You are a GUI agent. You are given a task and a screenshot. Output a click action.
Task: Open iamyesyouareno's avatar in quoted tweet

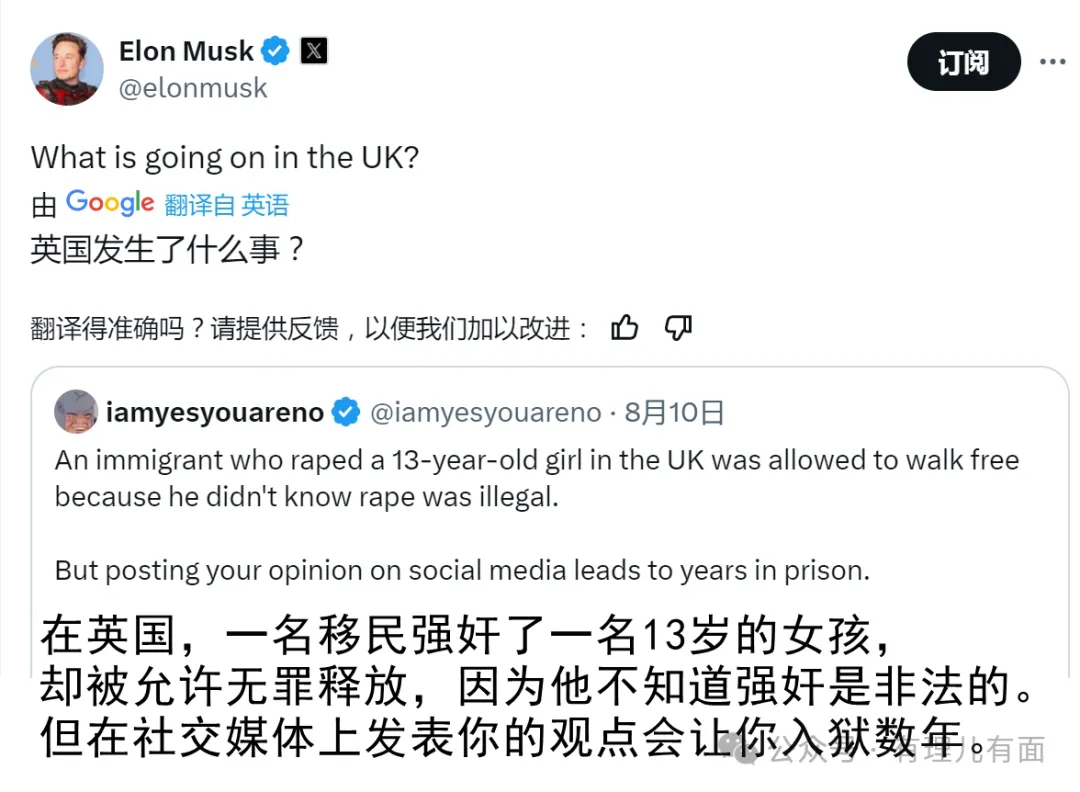pos(76,411)
